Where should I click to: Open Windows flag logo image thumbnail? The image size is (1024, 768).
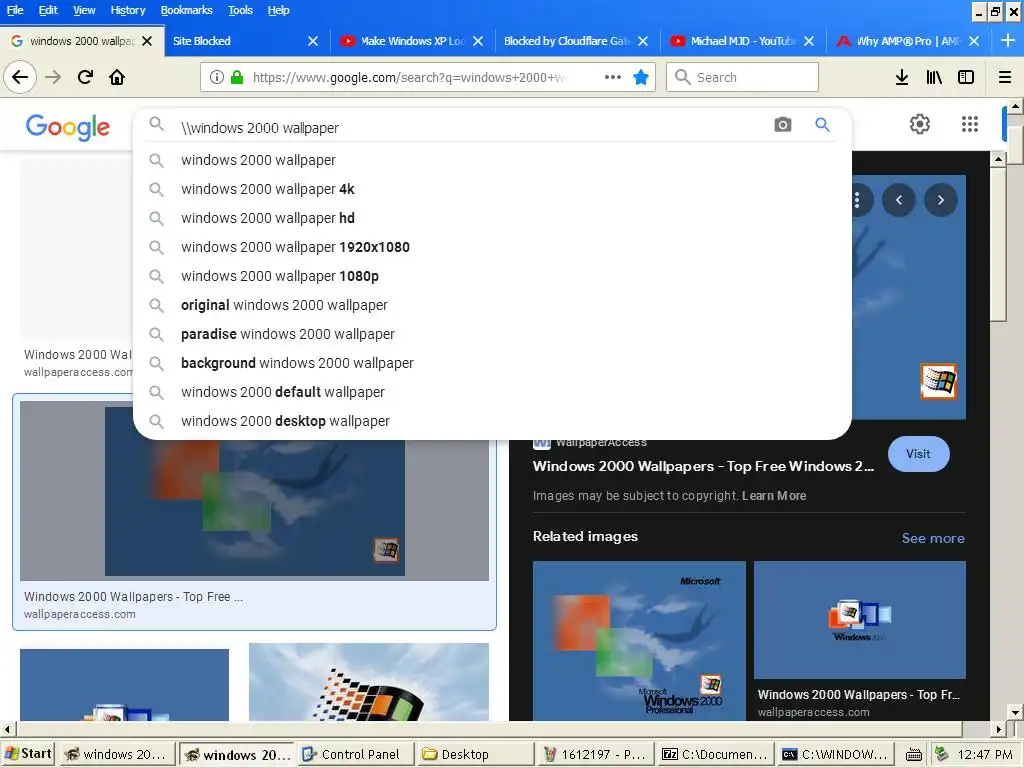[x=368, y=682]
